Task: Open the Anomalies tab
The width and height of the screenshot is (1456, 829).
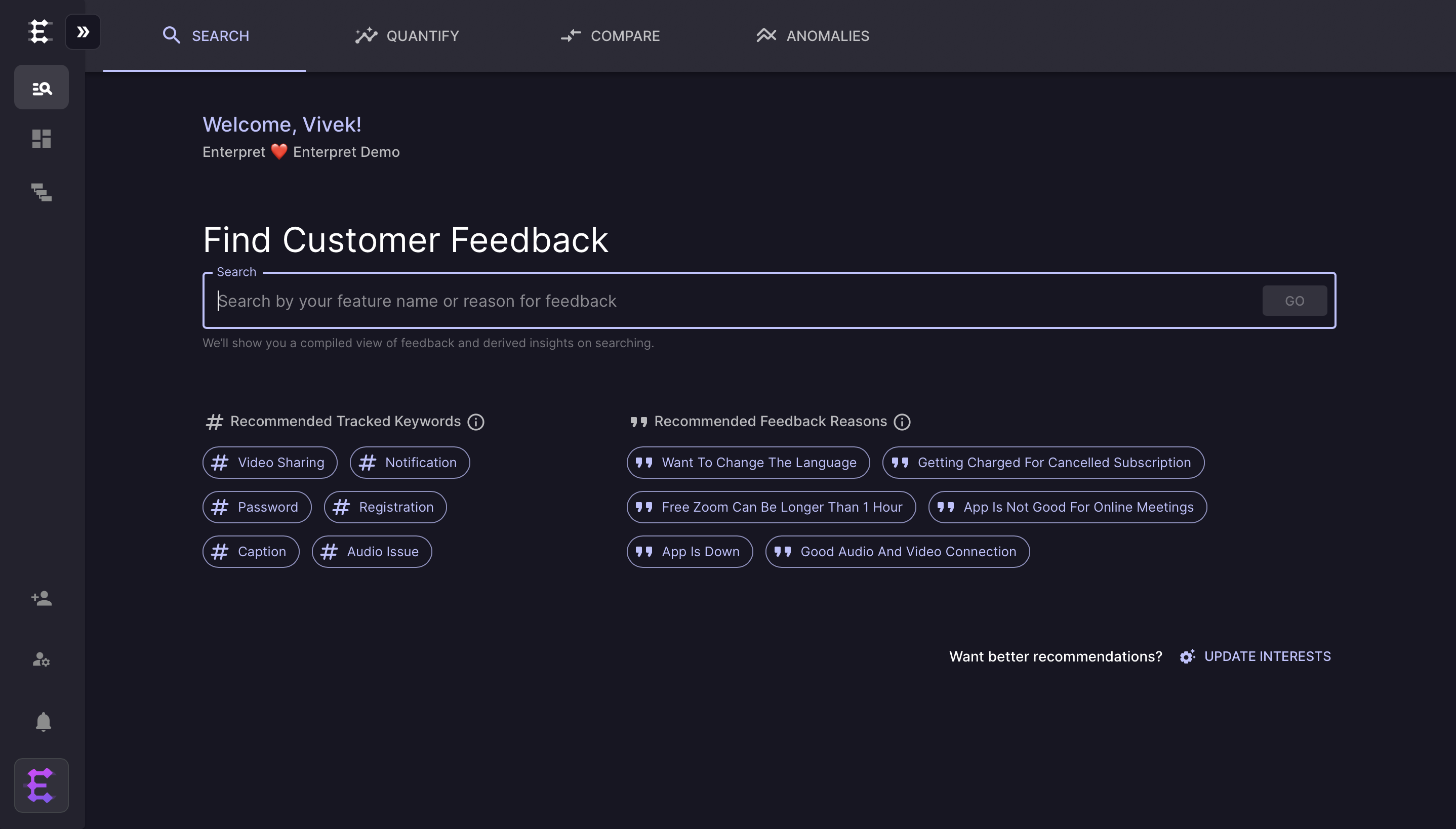Action: [x=813, y=36]
